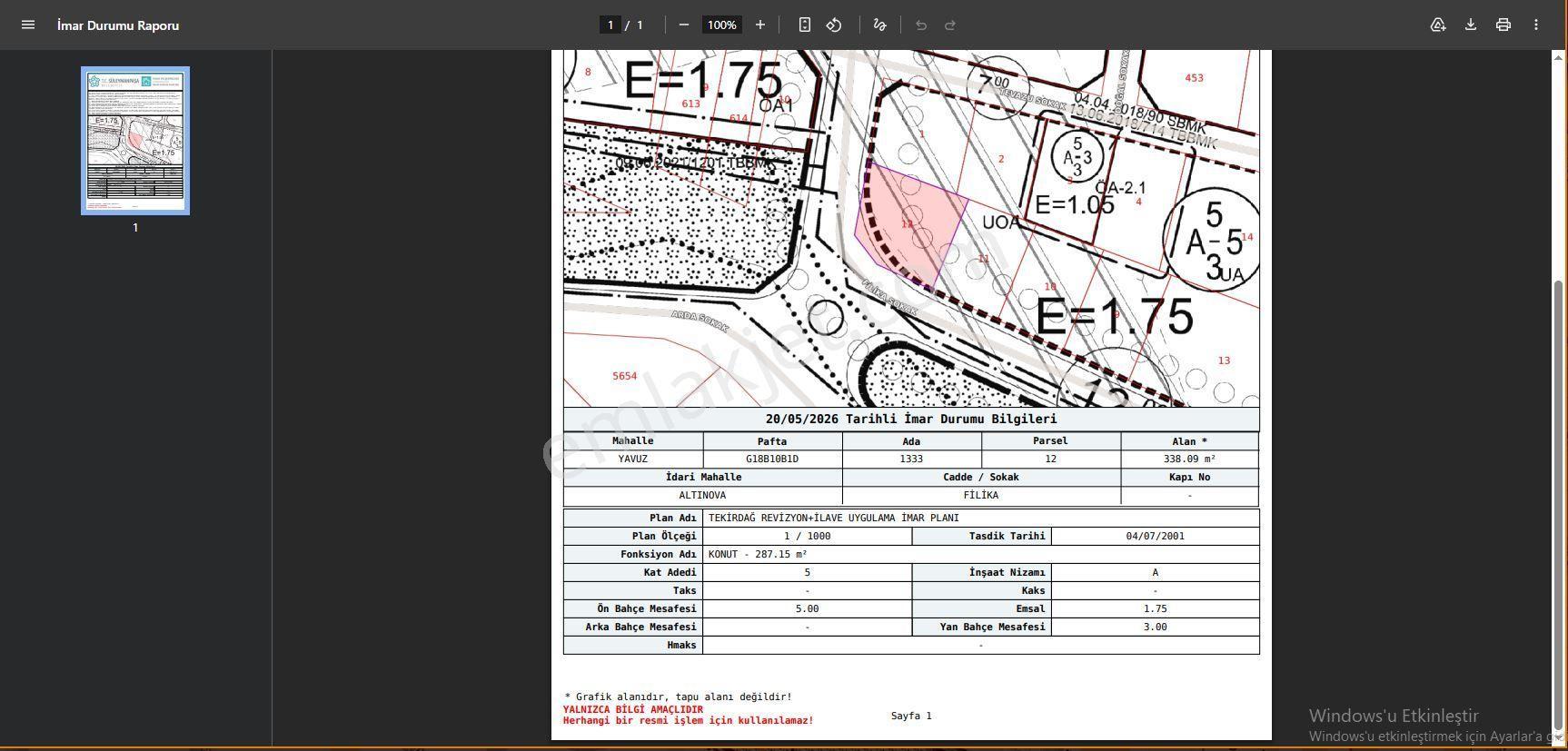
Task: Click the redo arrow icon
Action: [x=950, y=25]
